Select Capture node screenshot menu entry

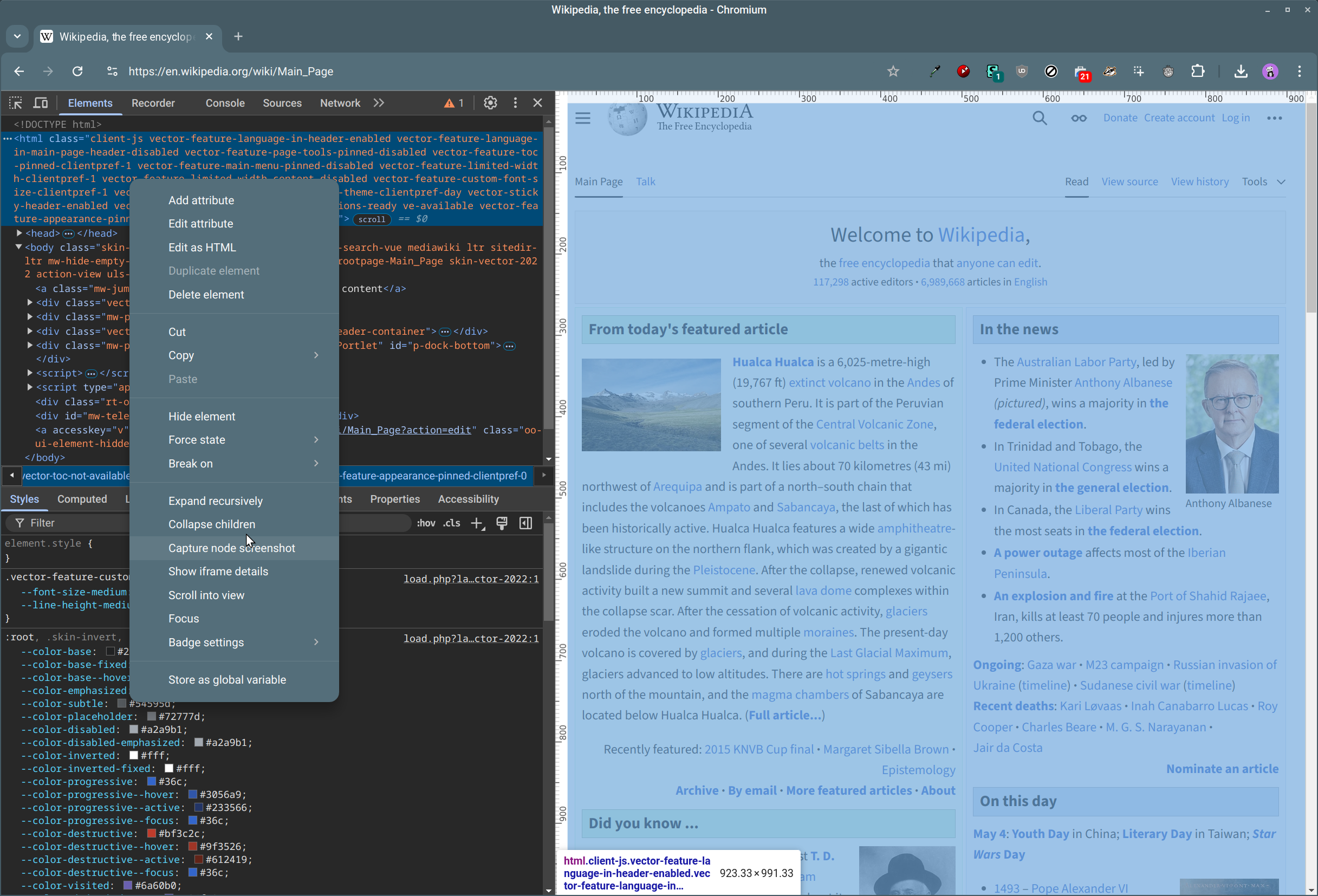click(x=231, y=548)
